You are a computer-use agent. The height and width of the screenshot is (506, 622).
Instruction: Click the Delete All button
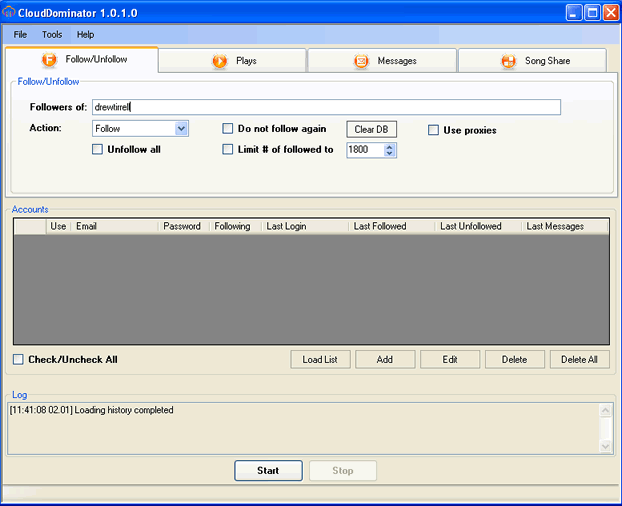pyautogui.click(x=580, y=360)
